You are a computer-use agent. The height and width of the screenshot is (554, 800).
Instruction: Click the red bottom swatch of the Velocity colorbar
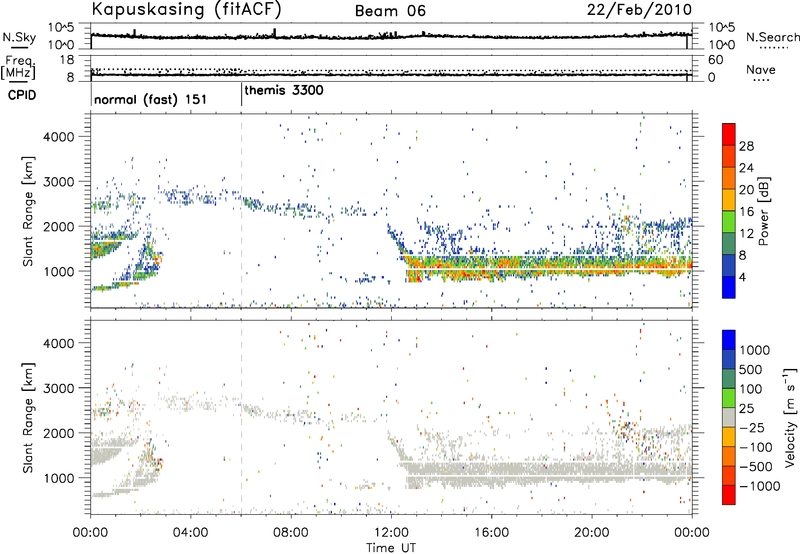pos(729,495)
